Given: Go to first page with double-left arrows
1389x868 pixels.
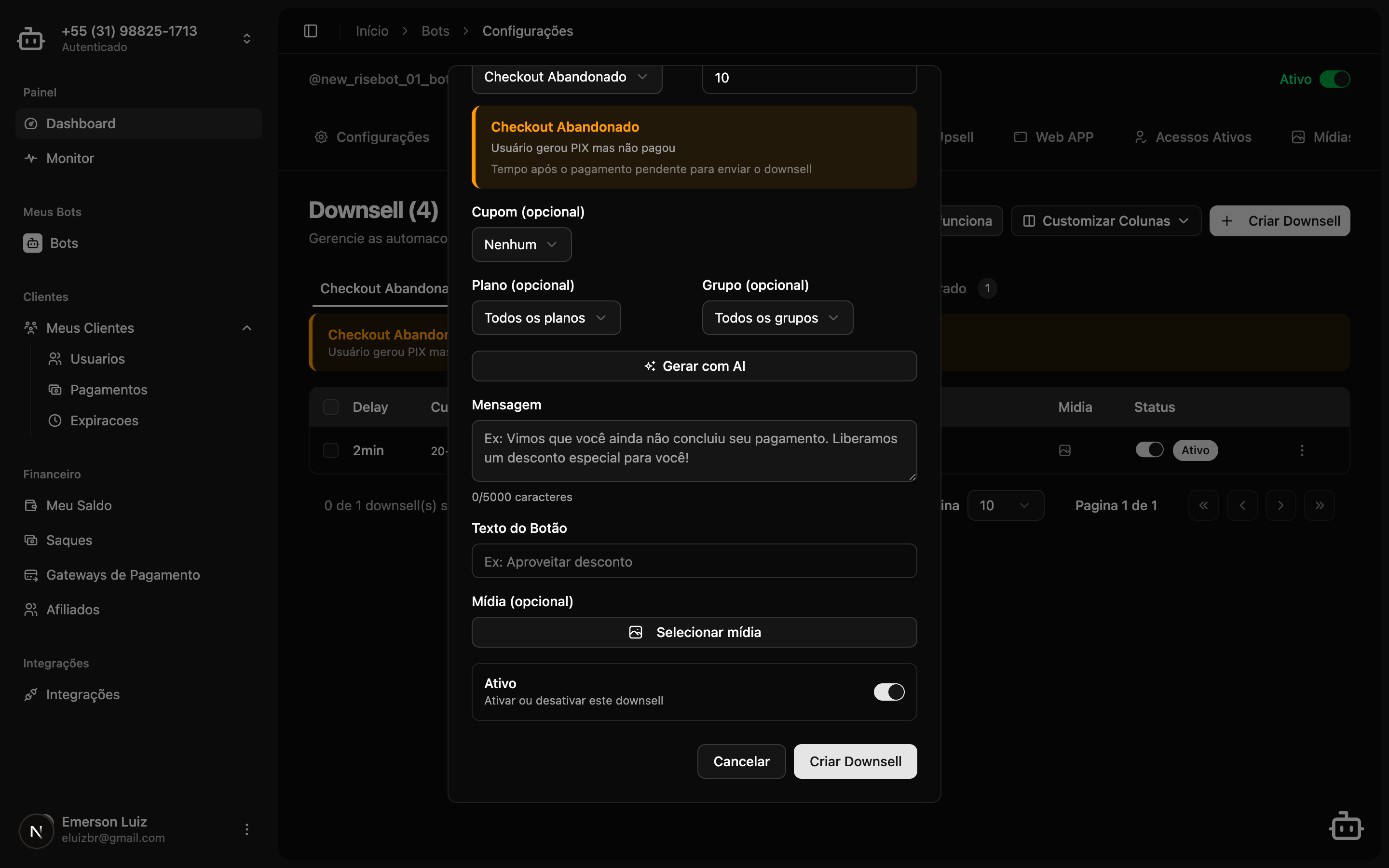Looking at the screenshot, I should (1204, 506).
